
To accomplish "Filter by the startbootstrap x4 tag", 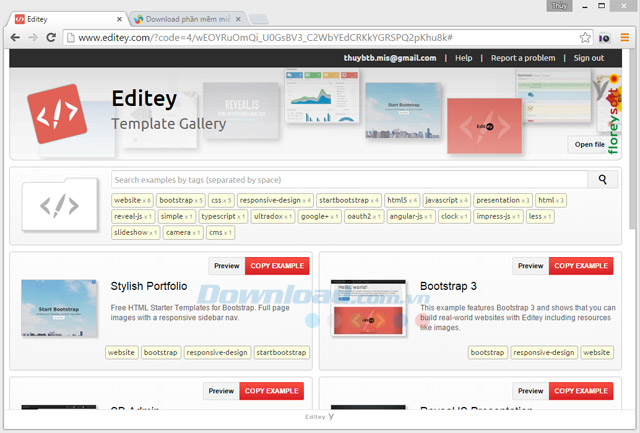I will [349, 200].
